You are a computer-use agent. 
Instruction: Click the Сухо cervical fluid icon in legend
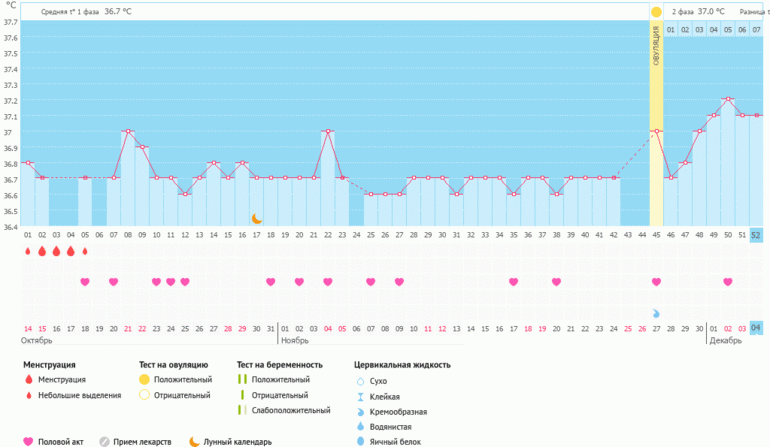click(359, 381)
